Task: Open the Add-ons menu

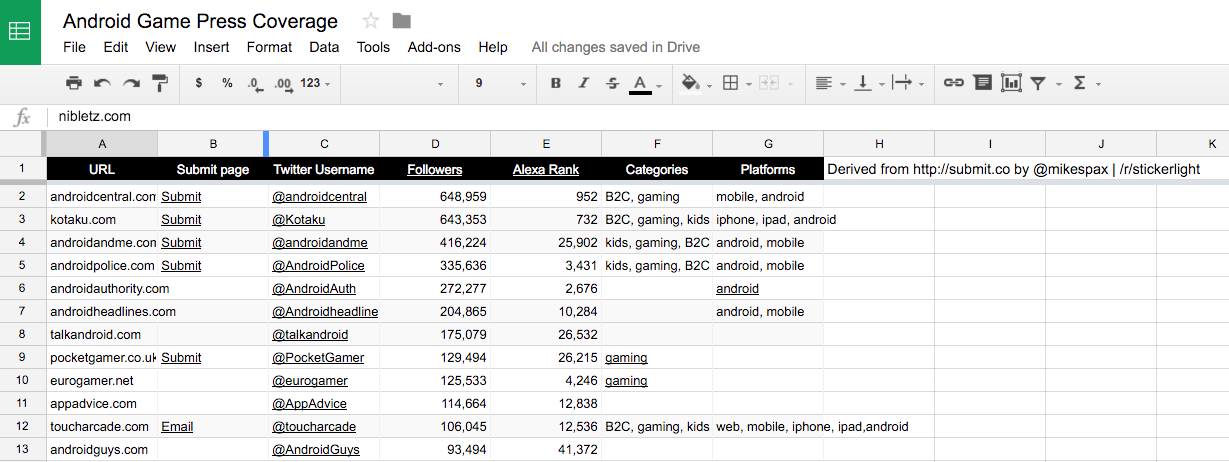Action: 434,47
